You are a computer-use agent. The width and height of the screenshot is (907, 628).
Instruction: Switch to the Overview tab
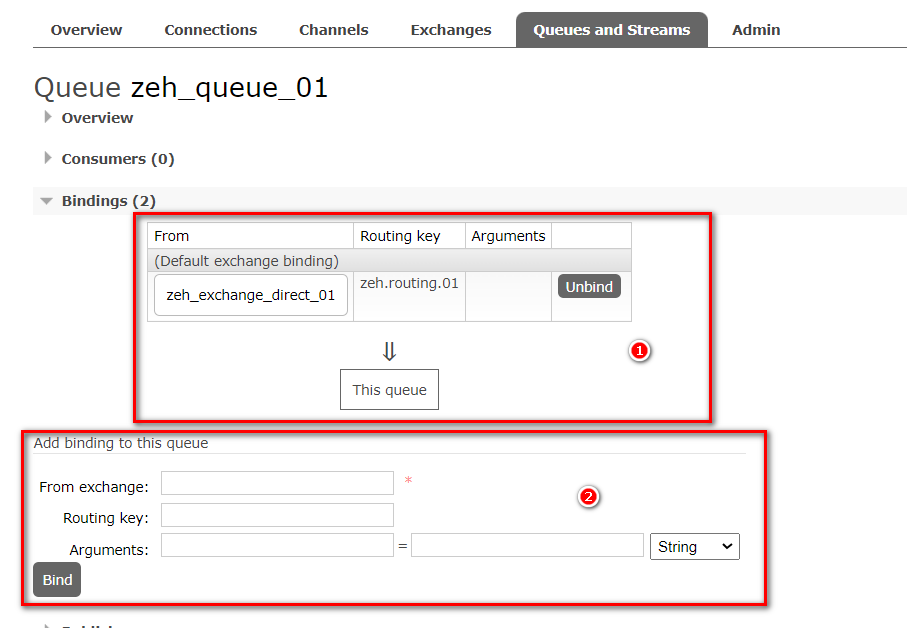86,30
